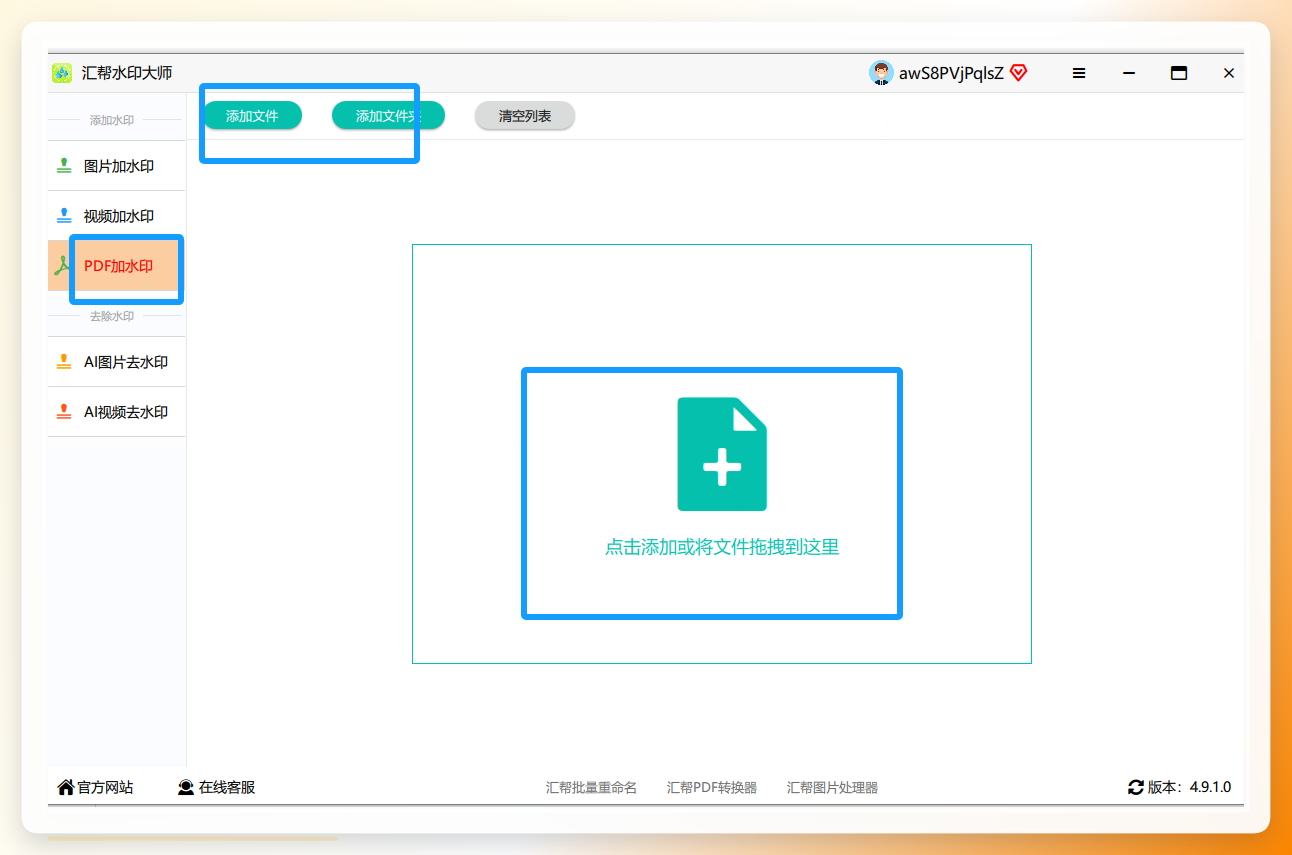Switch to 视频加水印 mode
Screen dimensions: 1292x855
[117, 216]
